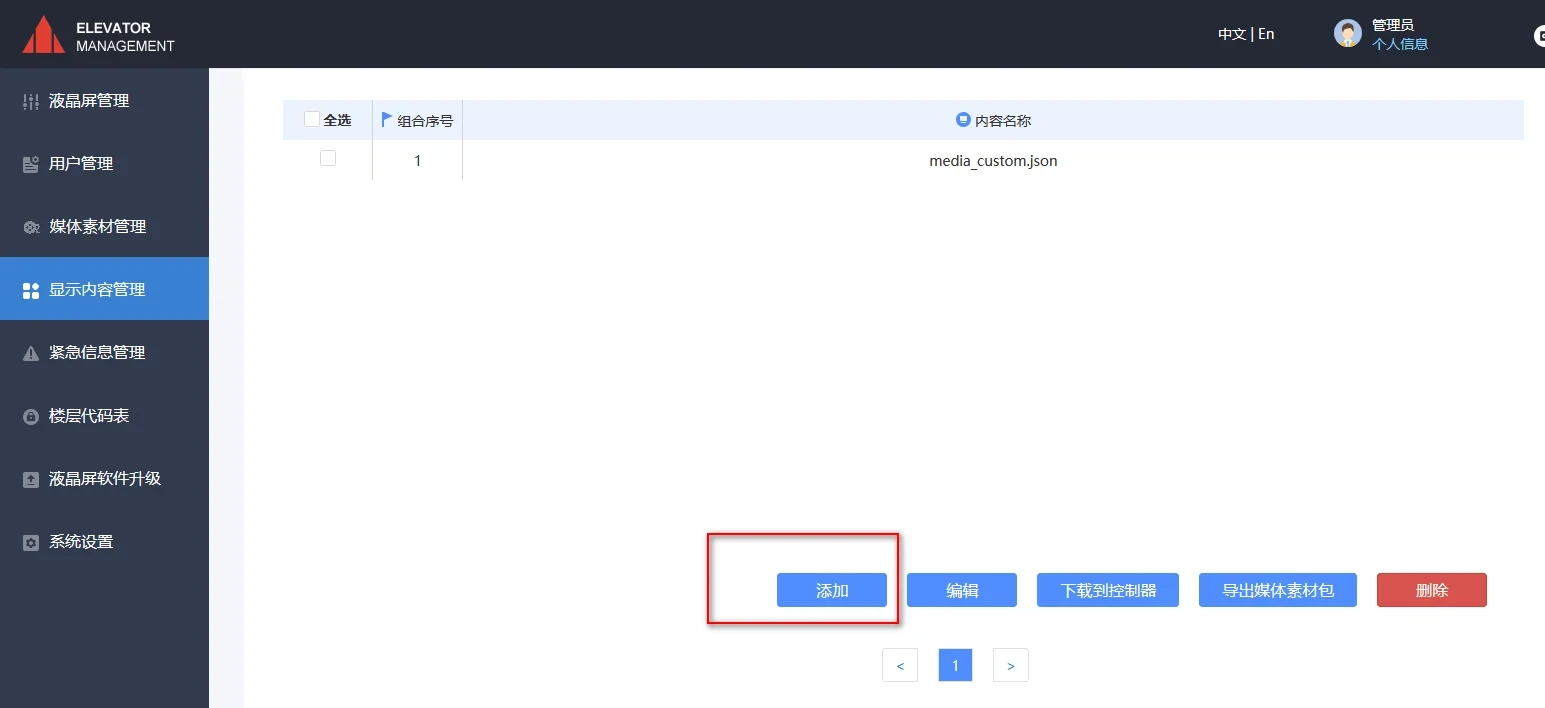The height and width of the screenshot is (708, 1545).
Task: Open 楼层代码表 page
Action: pos(104,416)
